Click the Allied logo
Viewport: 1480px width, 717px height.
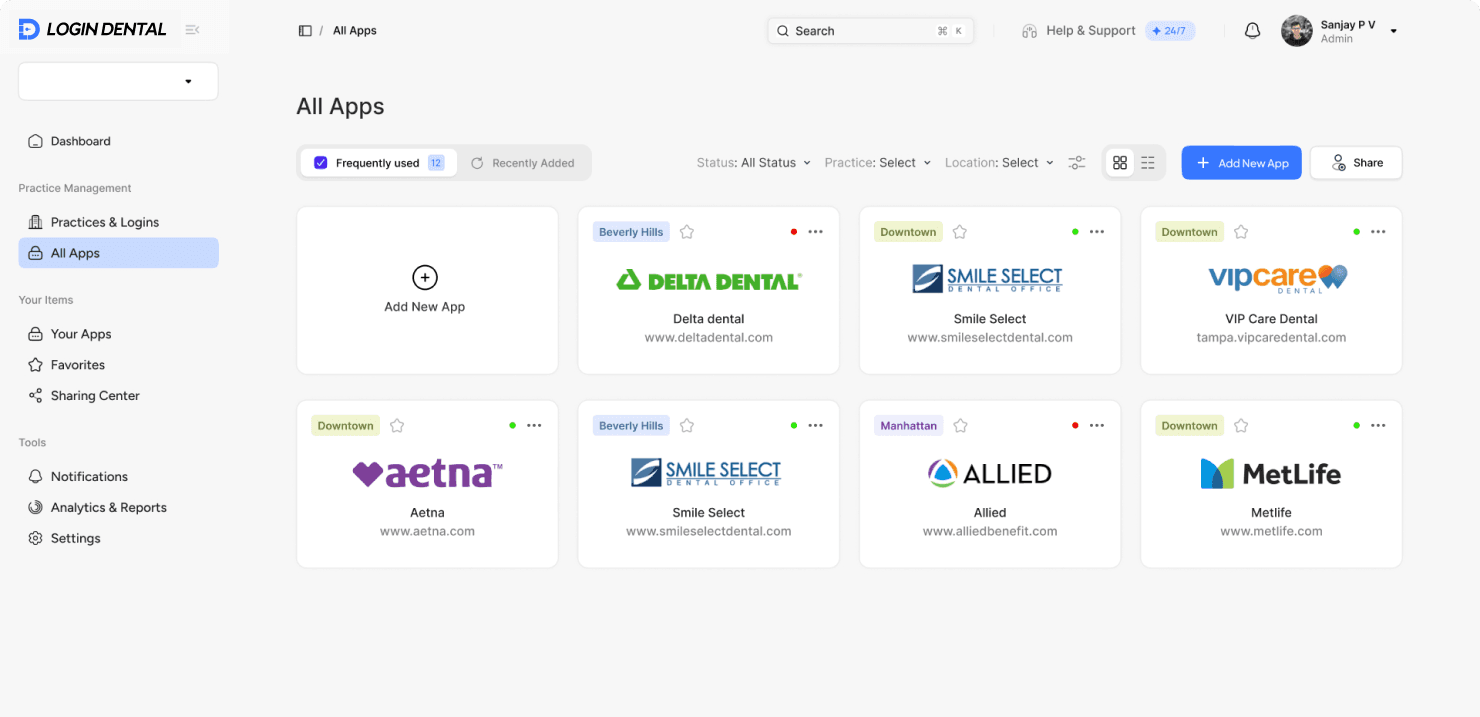pos(989,474)
